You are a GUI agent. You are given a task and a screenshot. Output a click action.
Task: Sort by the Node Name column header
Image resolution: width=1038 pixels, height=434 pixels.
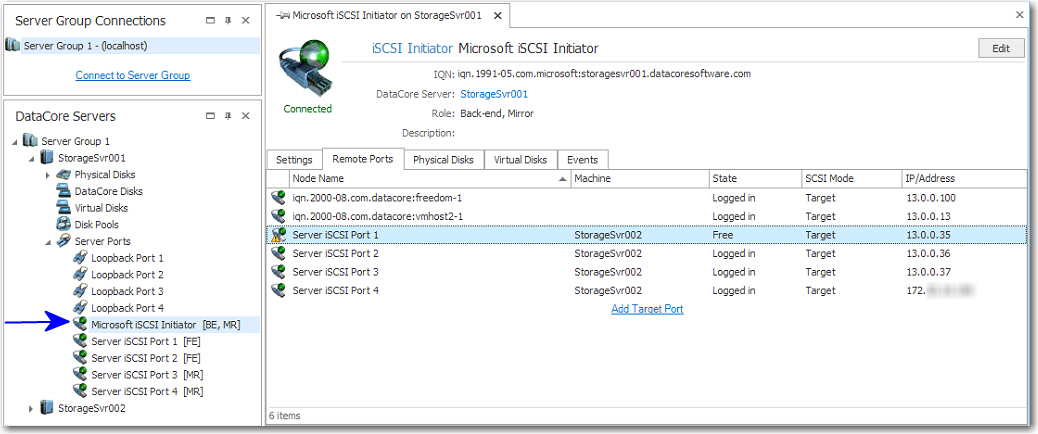coord(430,179)
